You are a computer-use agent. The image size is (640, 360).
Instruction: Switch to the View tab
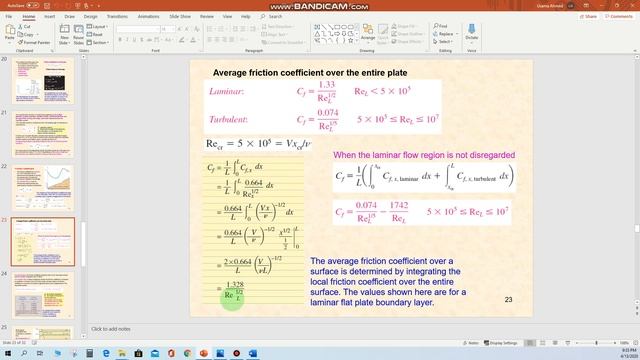coord(227,16)
